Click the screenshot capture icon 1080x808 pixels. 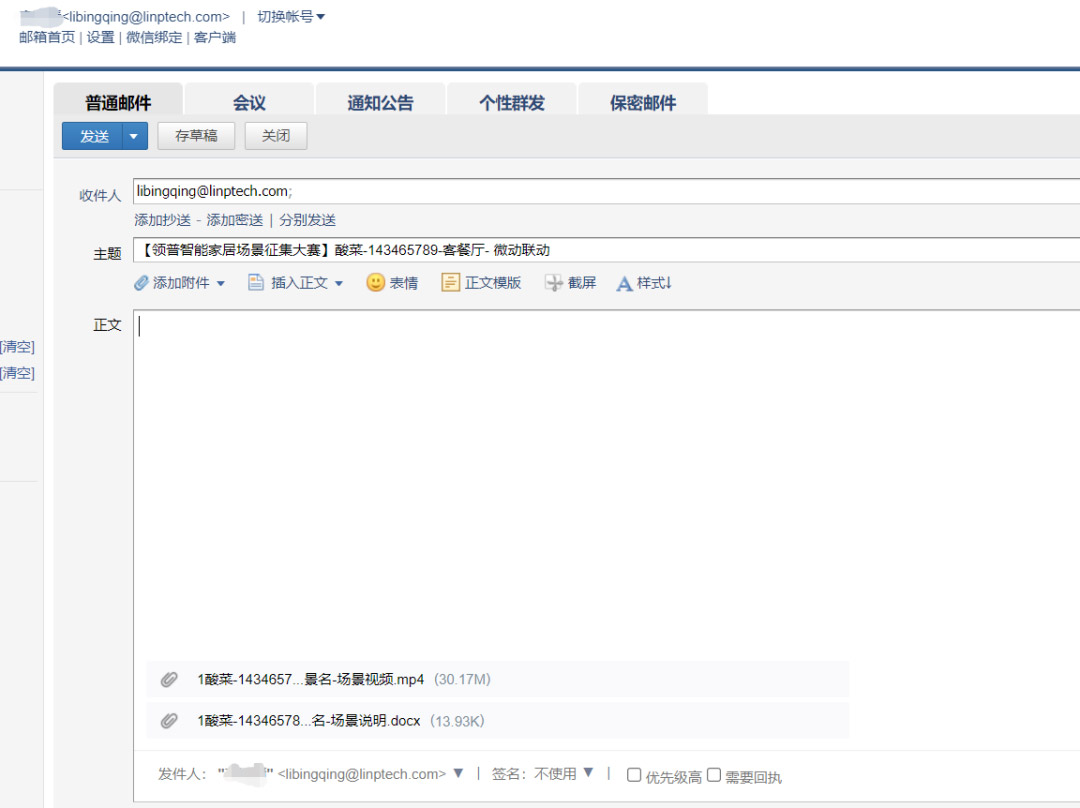(554, 283)
